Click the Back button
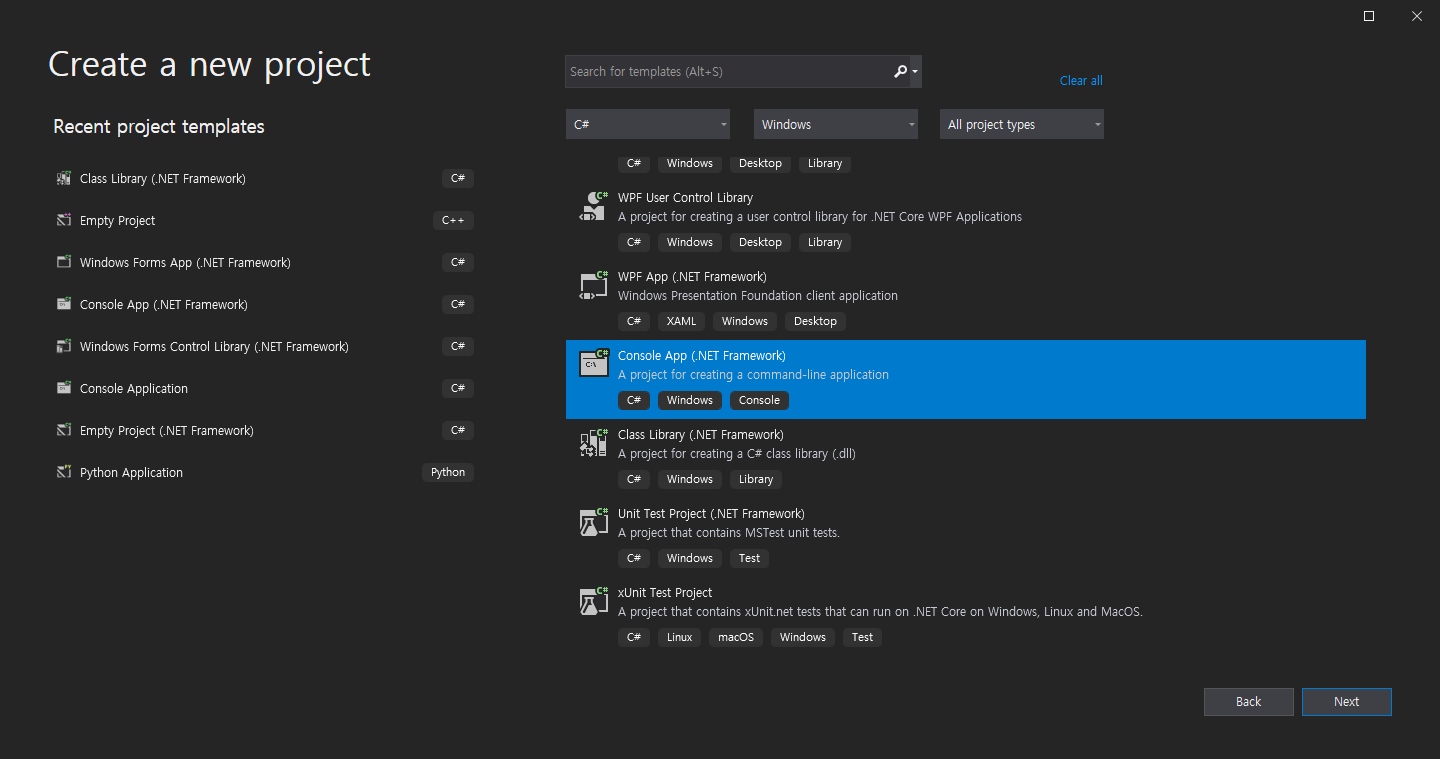The height and width of the screenshot is (759, 1440). [x=1248, y=702]
